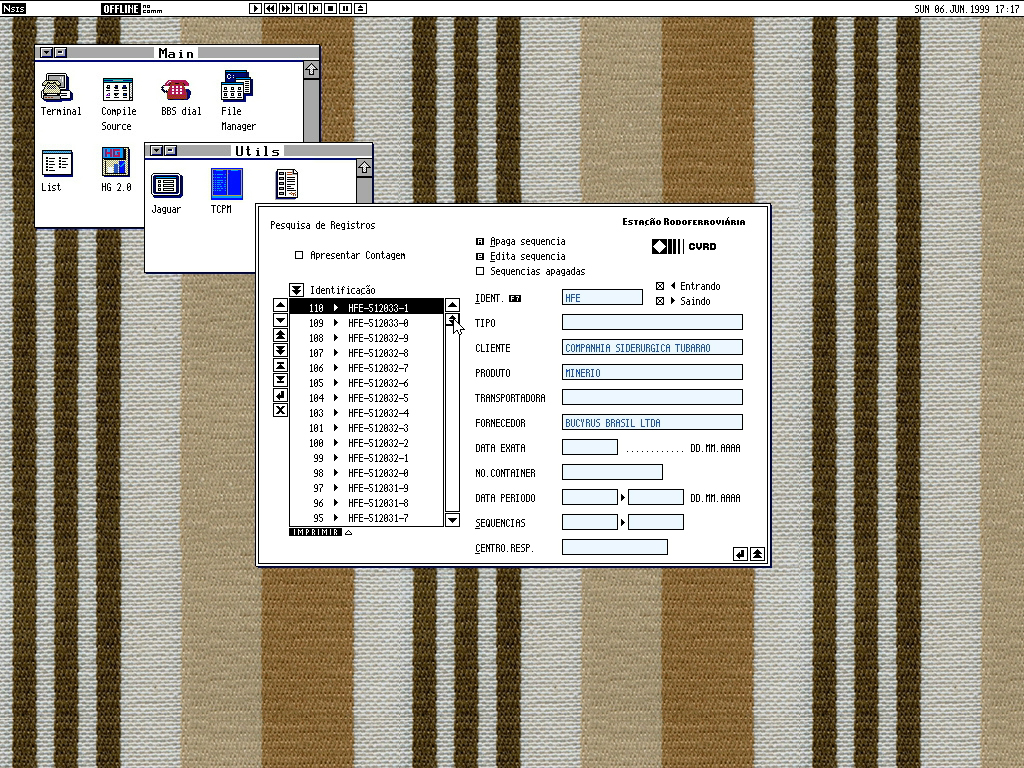This screenshot has height=768, width=1024.
Task: Open File Manager from Main window
Action: point(237,89)
